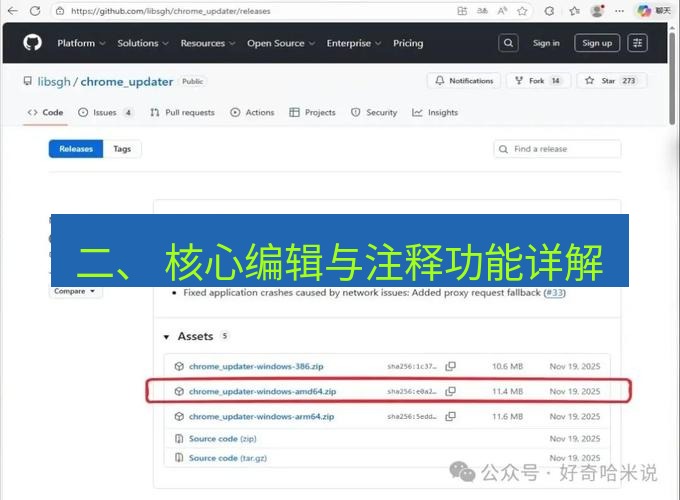The image size is (680, 500).
Task: Collapse the Assets section
Action: pos(166,337)
